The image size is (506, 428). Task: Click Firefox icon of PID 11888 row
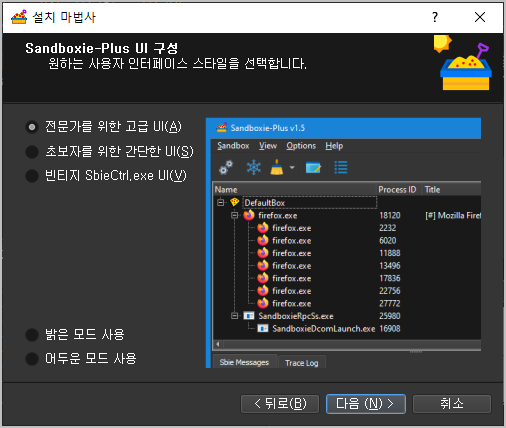click(263, 253)
